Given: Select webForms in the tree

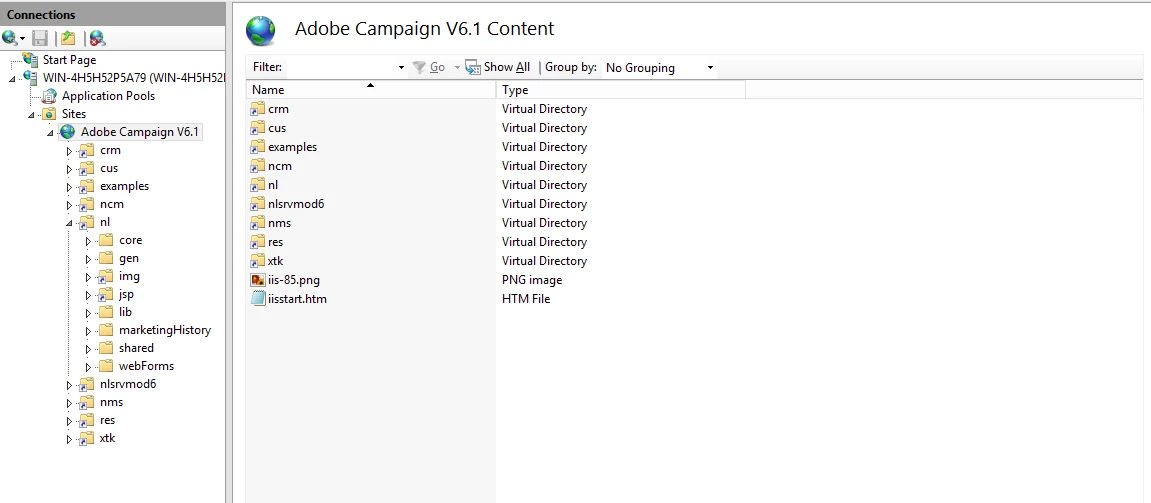Looking at the screenshot, I should (146, 366).
